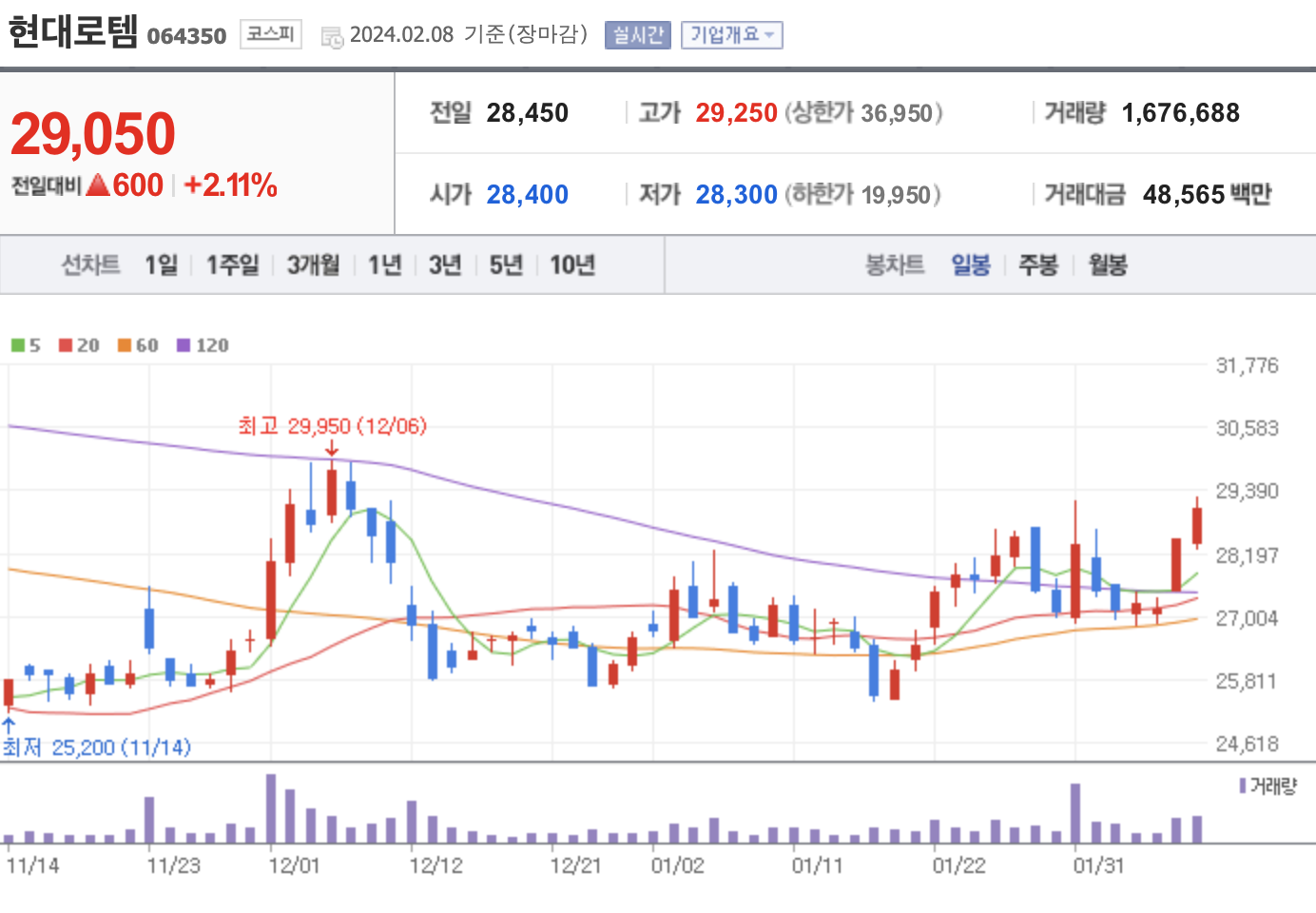Switch to 월봉 monthly candle chart
1316x913 pixels.
[1108, 264]
